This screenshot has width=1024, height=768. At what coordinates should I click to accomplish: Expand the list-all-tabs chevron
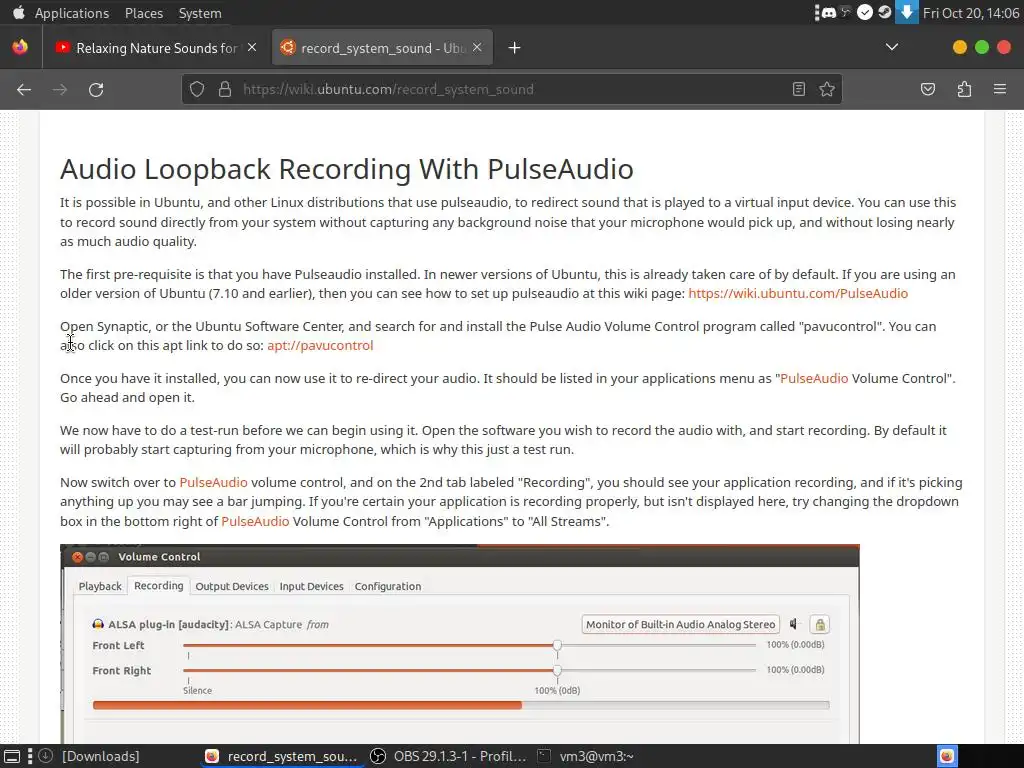891,47
